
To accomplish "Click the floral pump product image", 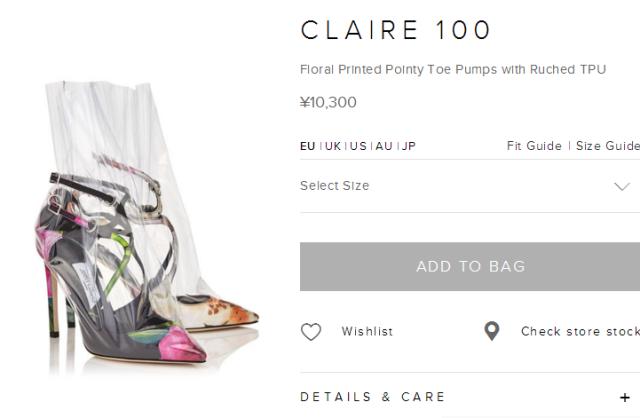I will [147, 227].
